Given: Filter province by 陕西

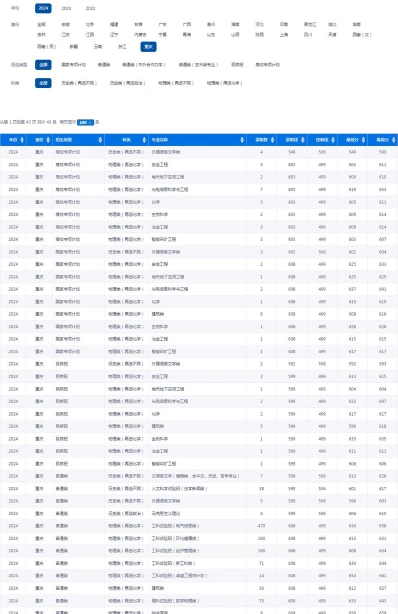Looking at the screenshot, I should click(x=259, y=35).
